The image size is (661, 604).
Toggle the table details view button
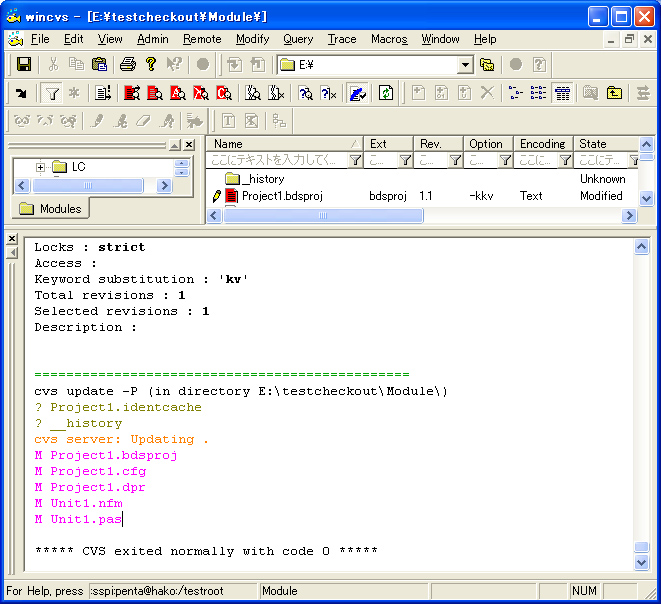click(562, 93)
